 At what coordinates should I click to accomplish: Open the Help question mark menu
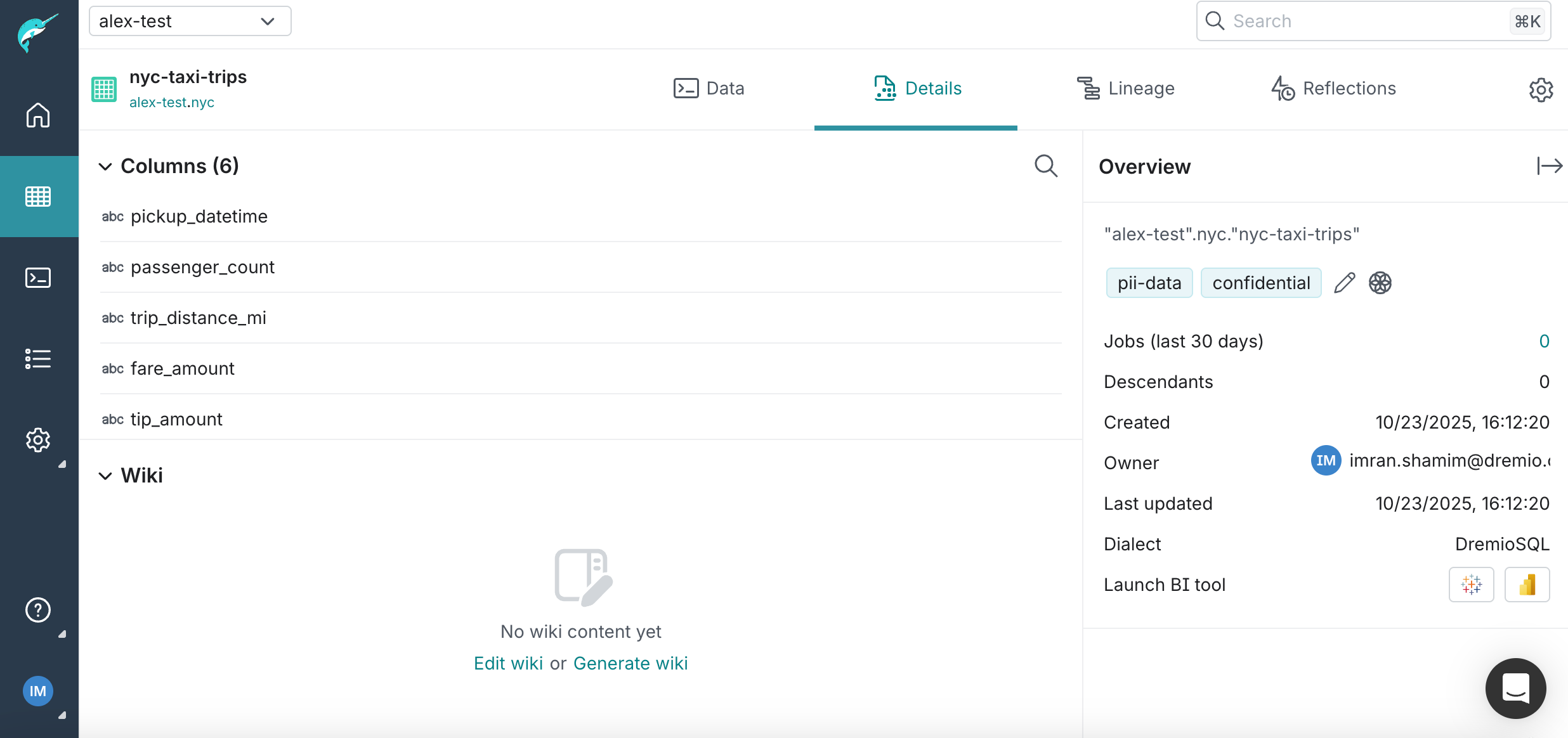click(38, 610)
